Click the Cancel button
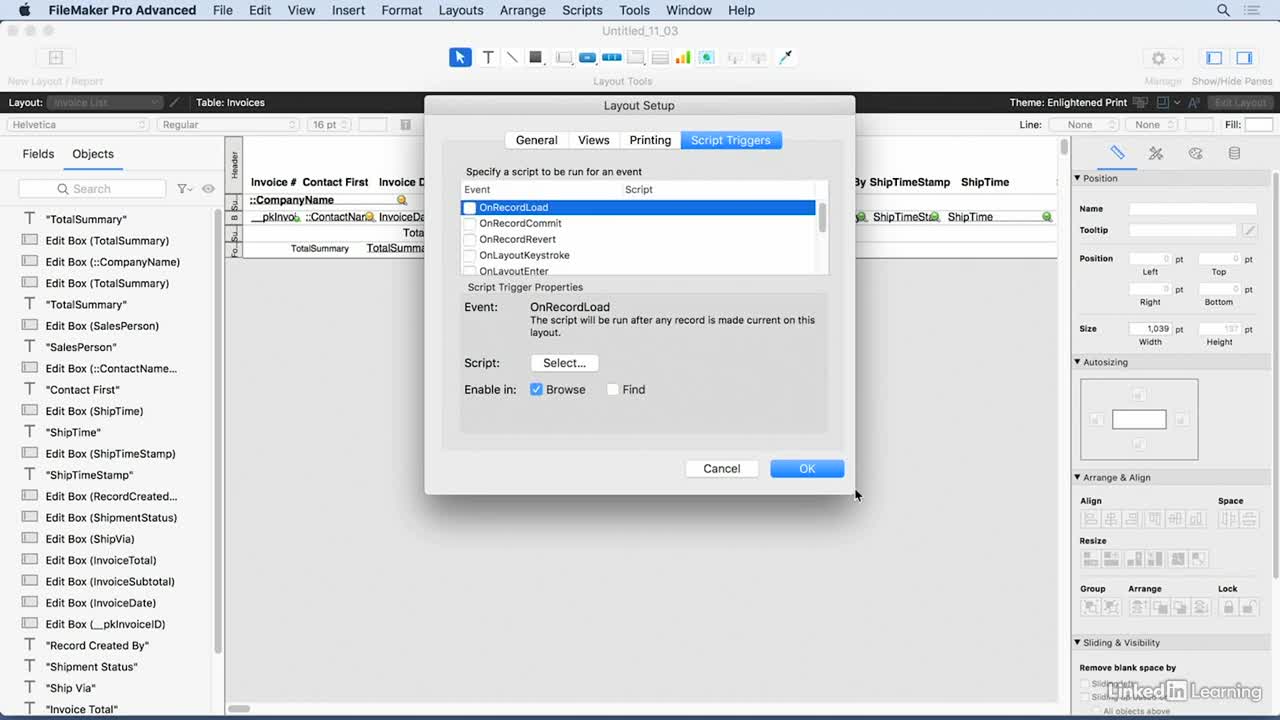 point(721,468)
